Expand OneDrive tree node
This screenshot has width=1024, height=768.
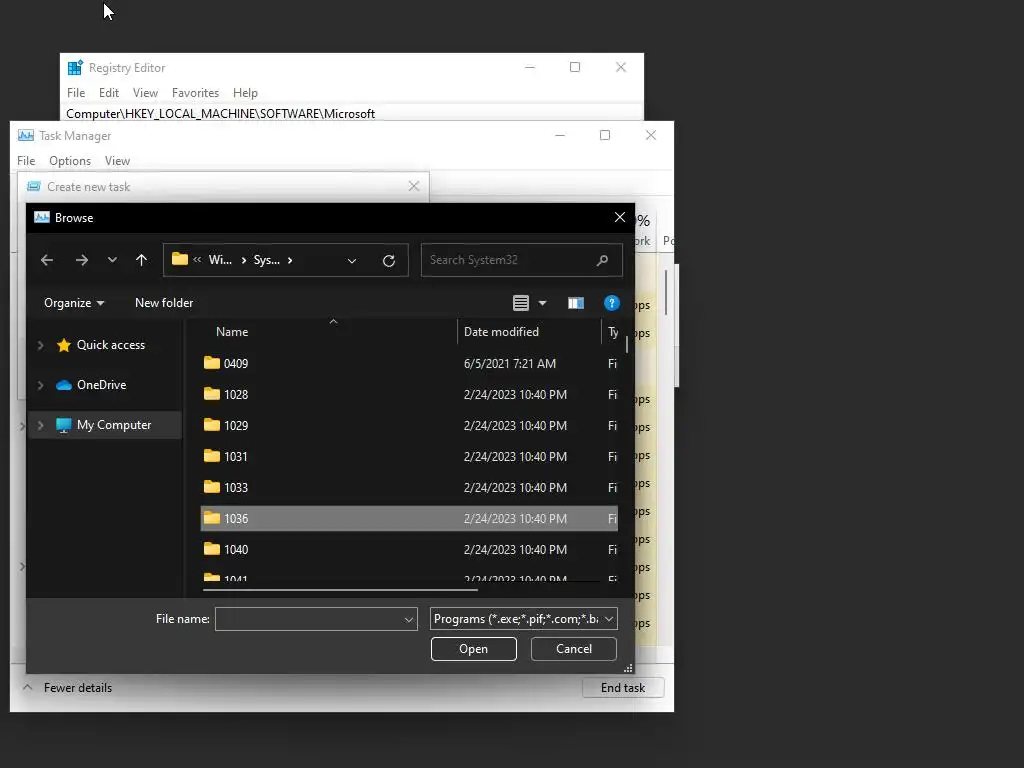tap(40, 385)
